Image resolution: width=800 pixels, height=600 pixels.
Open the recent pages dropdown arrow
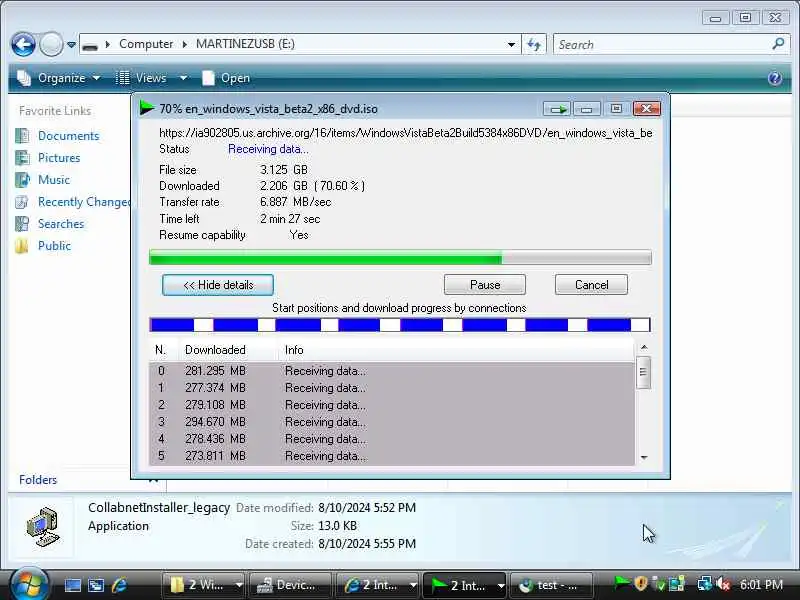tap(71, 45)
